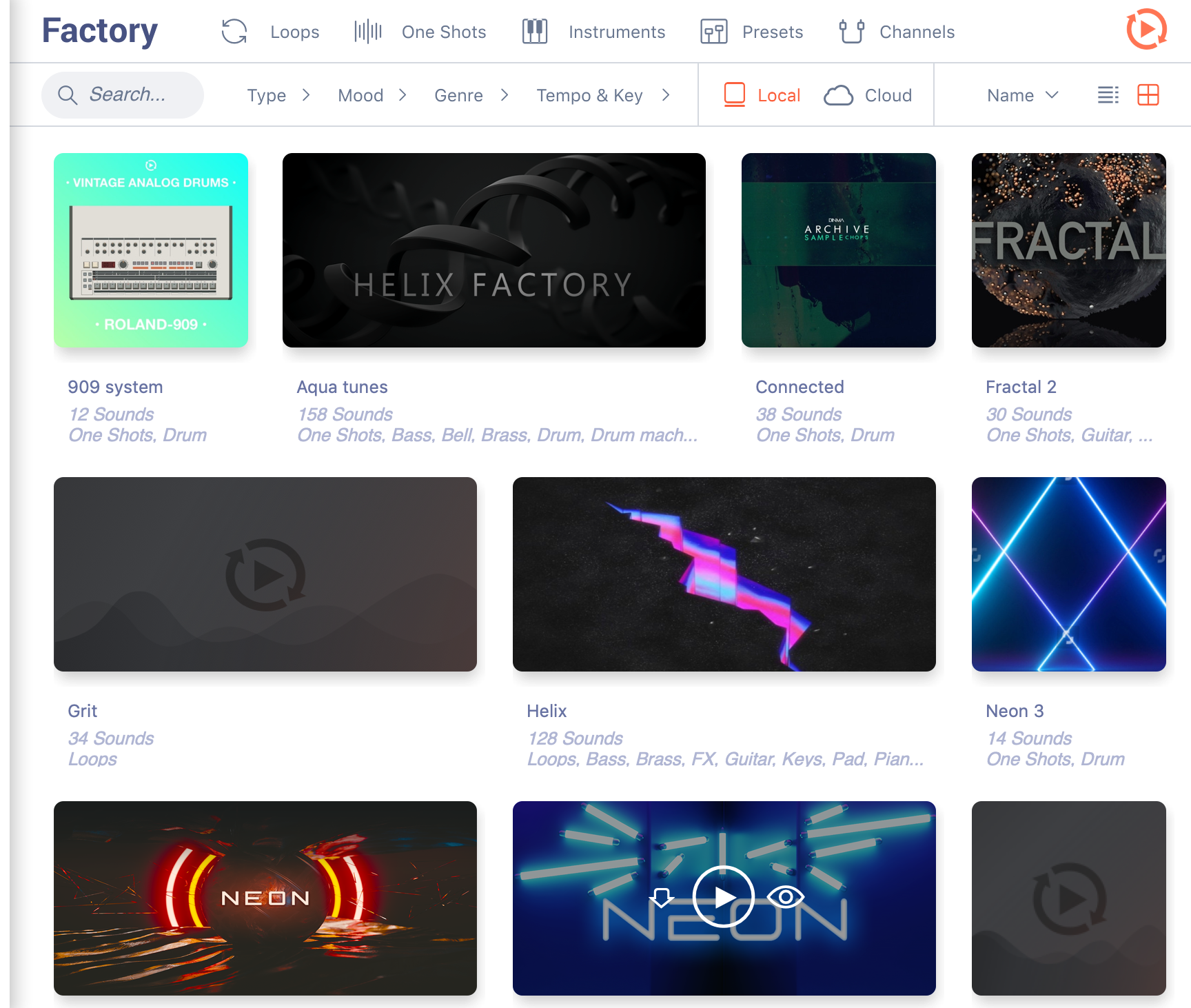Click the download icon on Neon pack
Screen dimensions: 1191x1008
662,897
